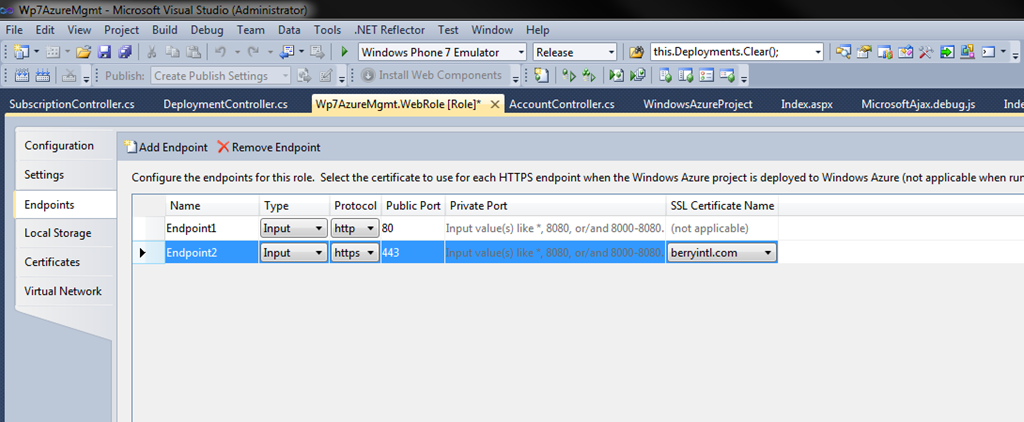Click Remove Endpoint with red X
This screenshot has width=1024, height=422.
tap(268, 148)
